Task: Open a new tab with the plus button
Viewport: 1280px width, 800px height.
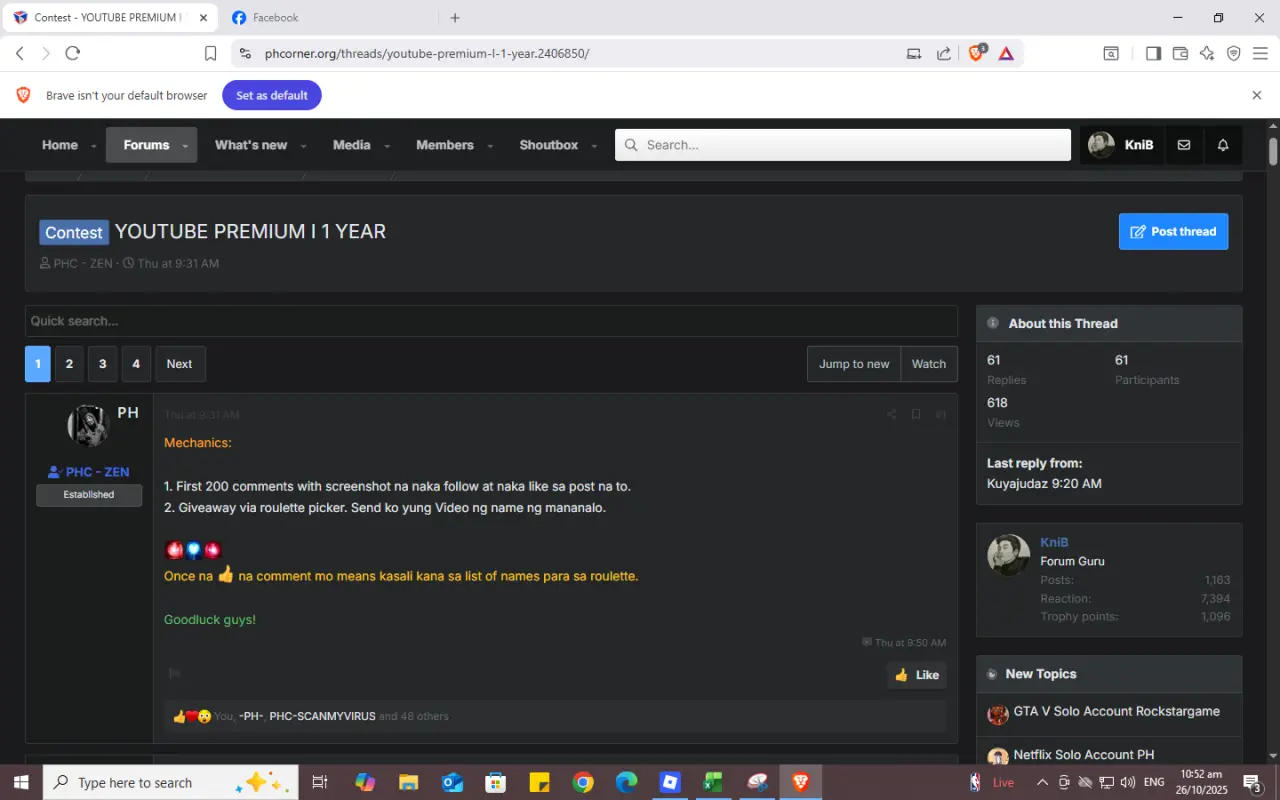Action: (455, 18)
